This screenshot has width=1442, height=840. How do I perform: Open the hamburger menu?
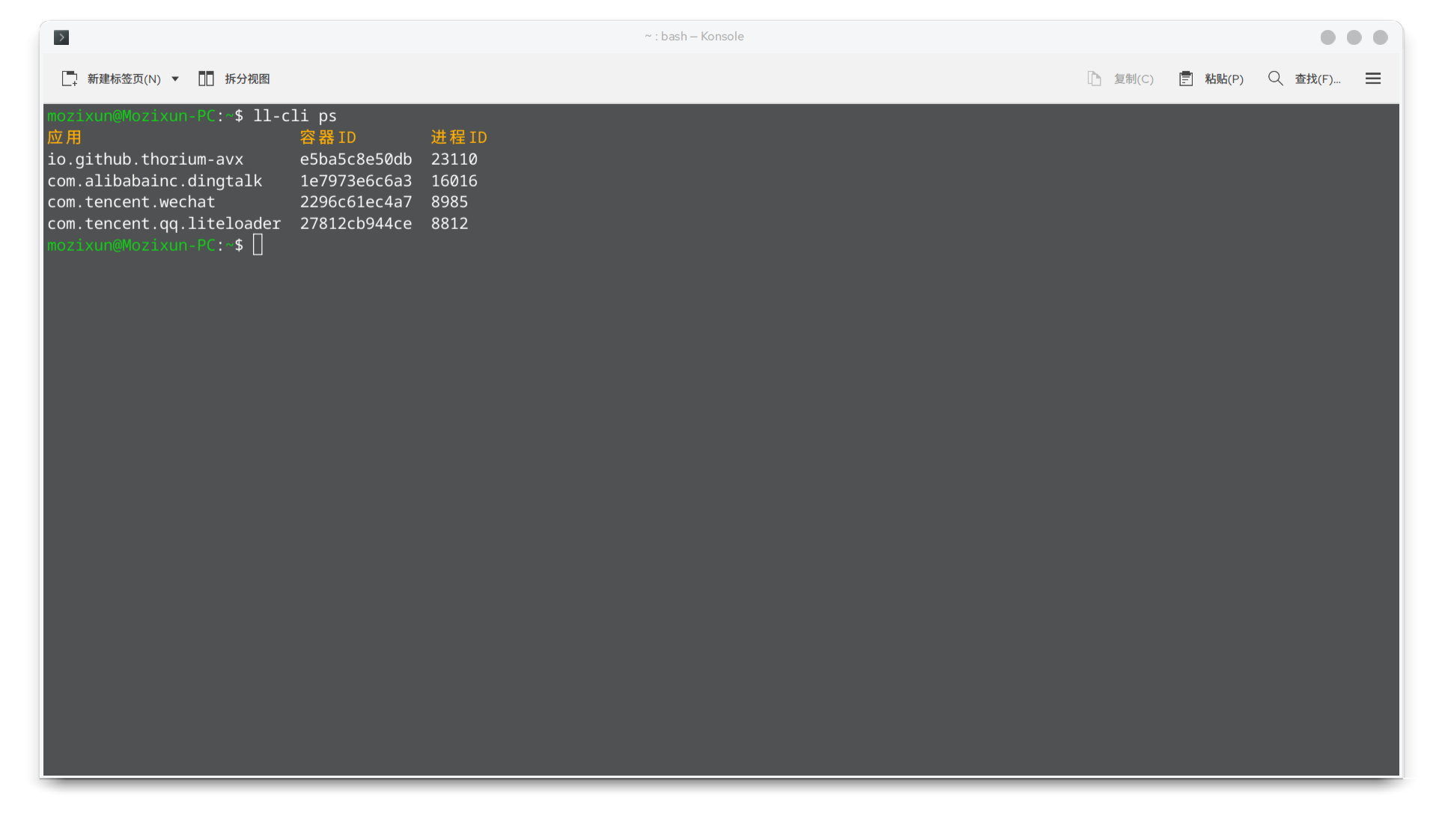(x=1372, y=79)
